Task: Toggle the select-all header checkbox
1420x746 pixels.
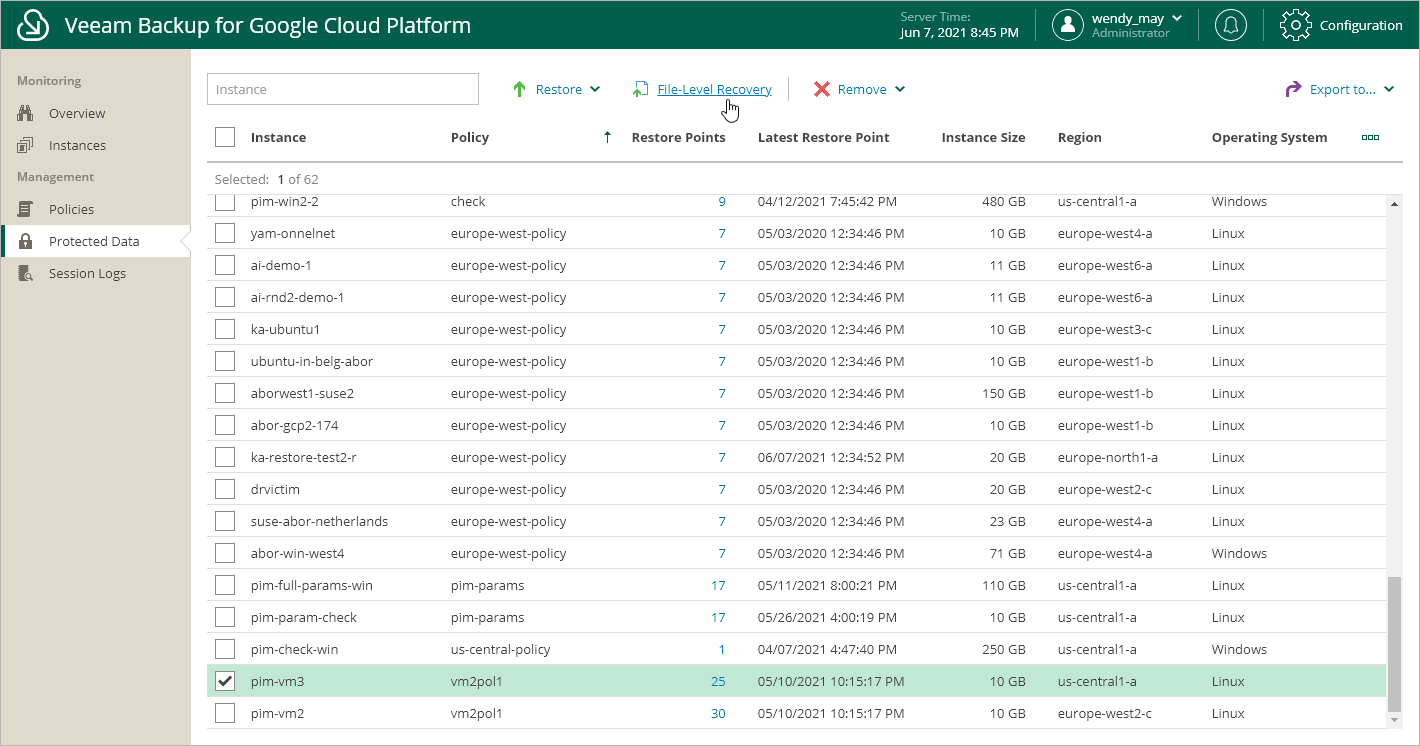Action: pos(225,137)
